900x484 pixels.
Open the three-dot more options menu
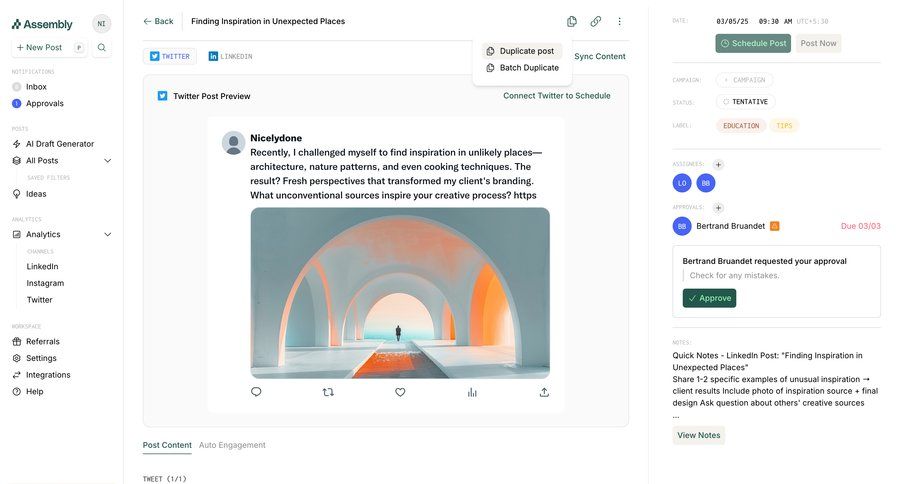pyautogui.click(x=619, y=21)
